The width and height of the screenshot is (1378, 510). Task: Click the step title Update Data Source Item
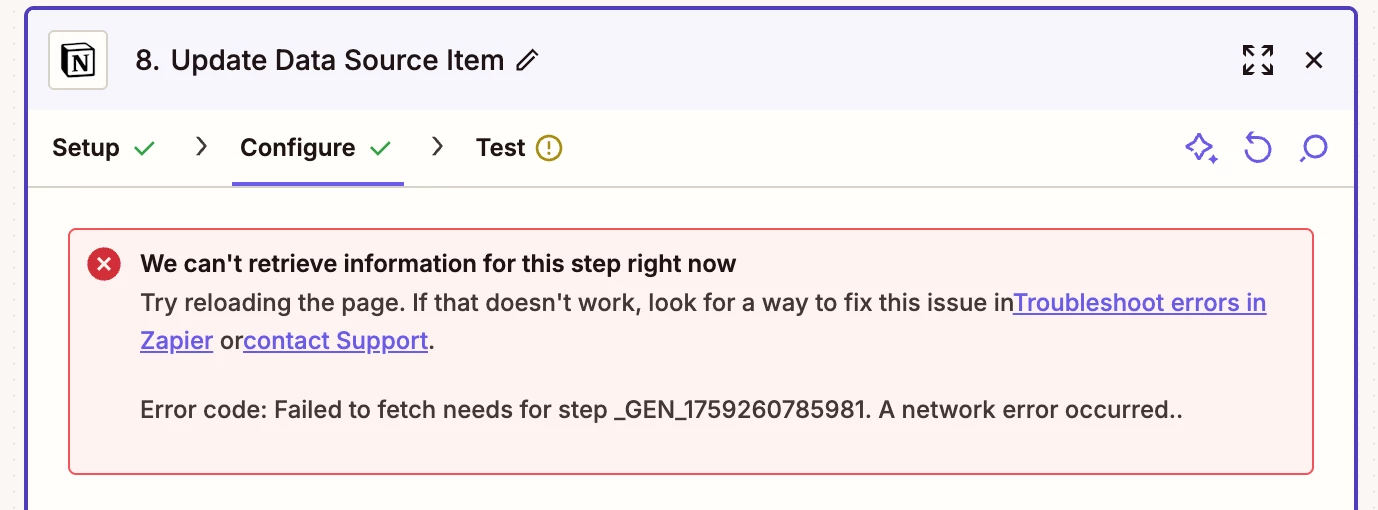320,61
